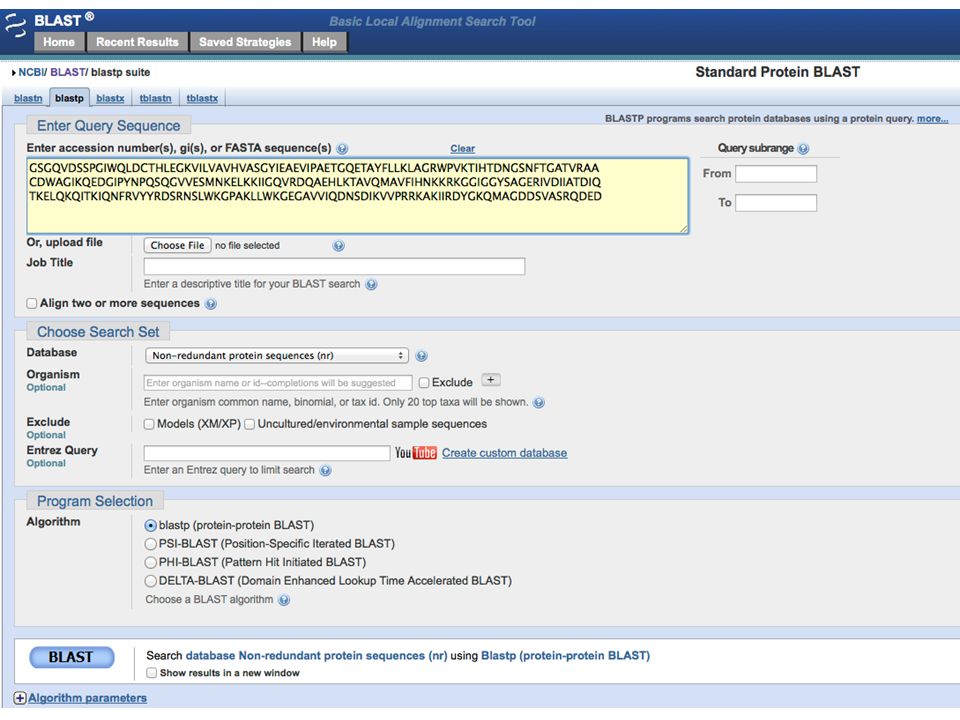Click help icon beside Database dropdown
This screenshot has height=720, width=960.
421,356
